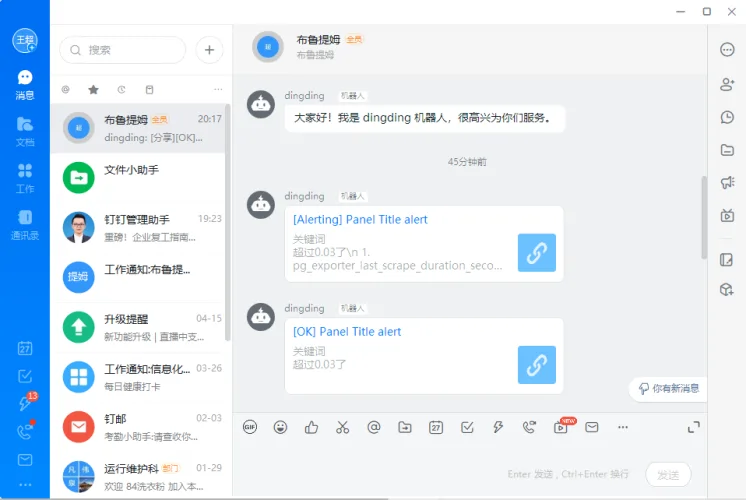Select the 布鲁提姆 group conversation
The height and width of the screenshot is (500, 746).
pos(138,128)
